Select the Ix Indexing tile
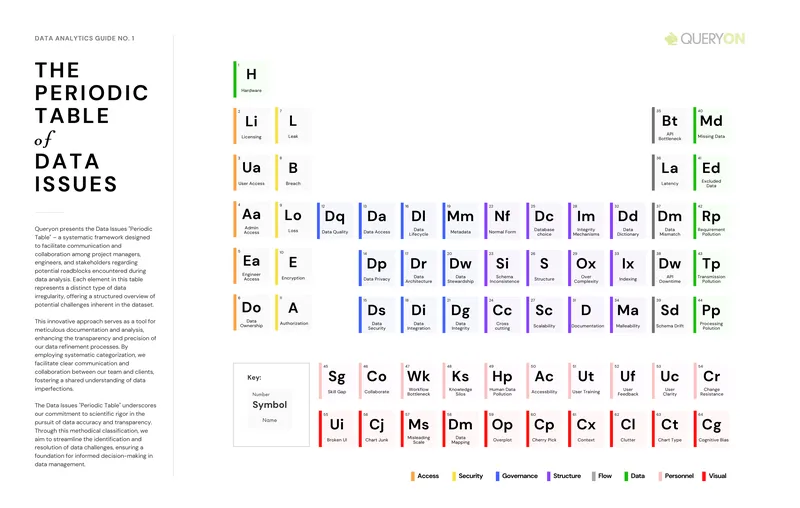This screenshot has height=508, width=800. click(x=628, y=268)
